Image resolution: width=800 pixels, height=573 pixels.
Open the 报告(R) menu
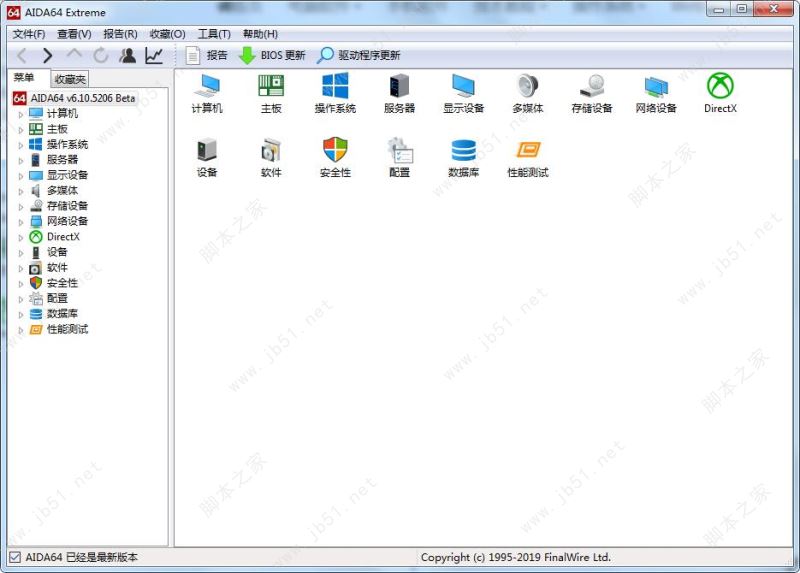pyautogui.click(x=120, y=34)
